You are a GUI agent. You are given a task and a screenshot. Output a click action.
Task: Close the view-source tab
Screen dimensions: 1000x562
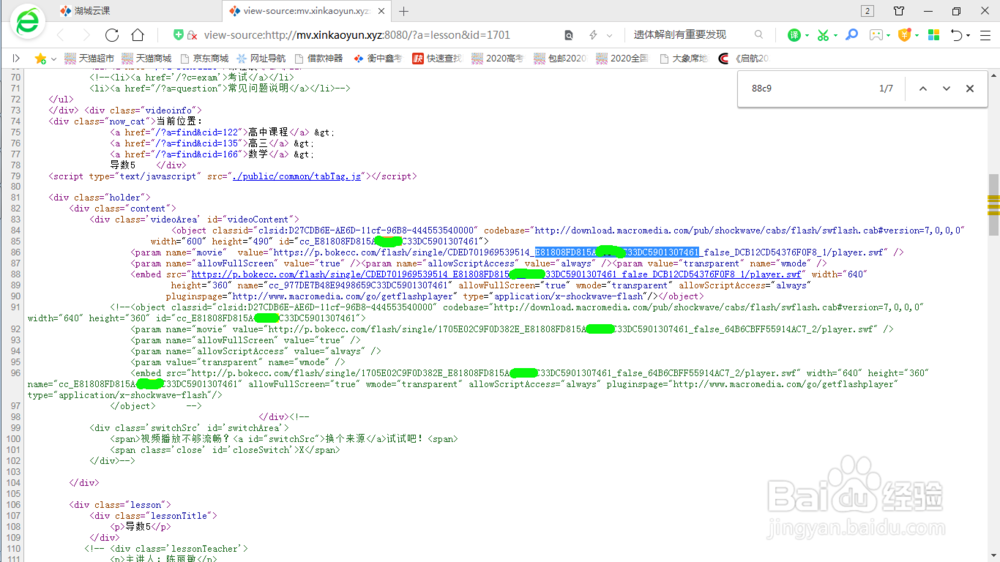(381, 11)
